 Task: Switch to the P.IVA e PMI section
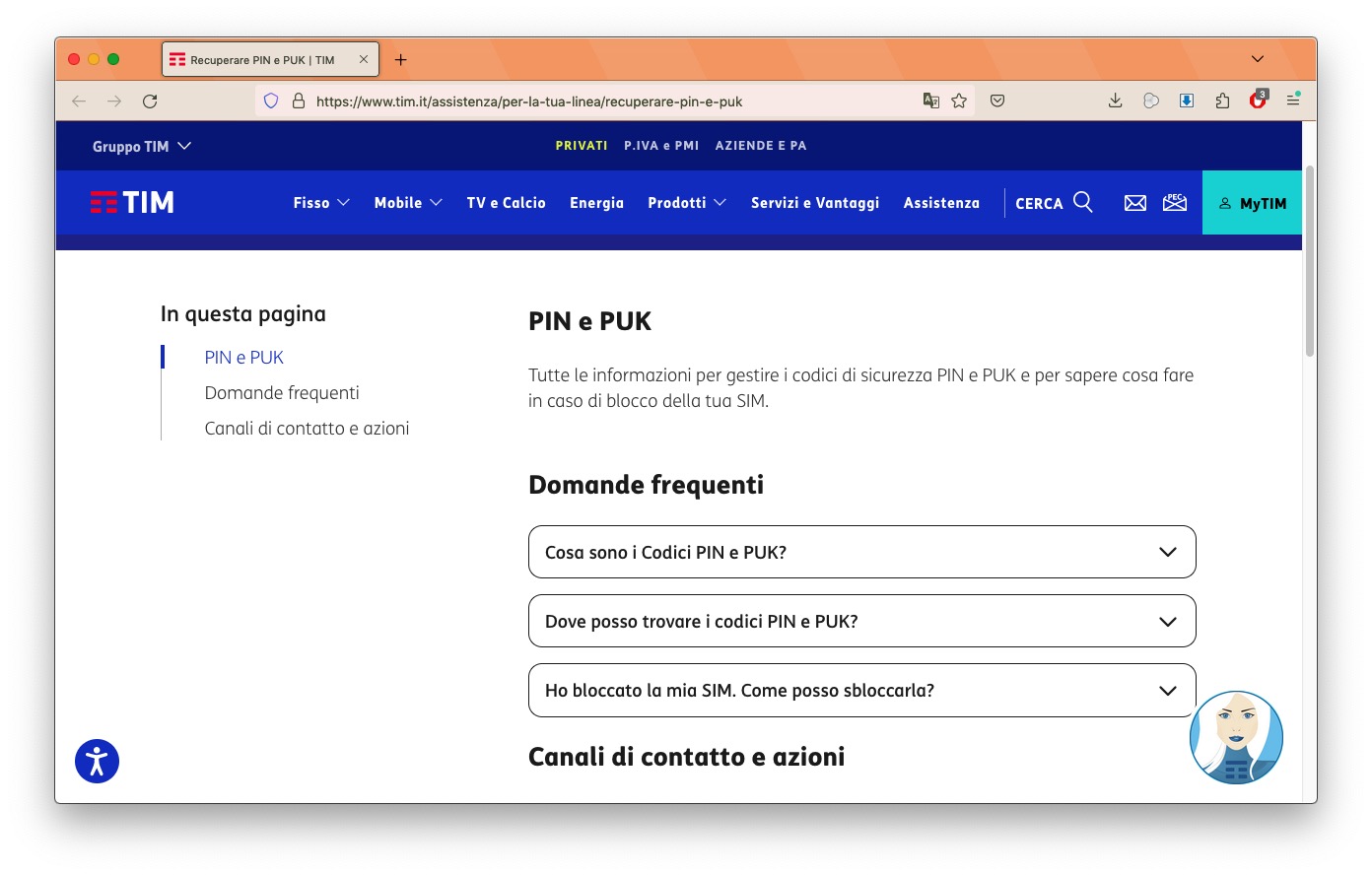tap(661, 145)
